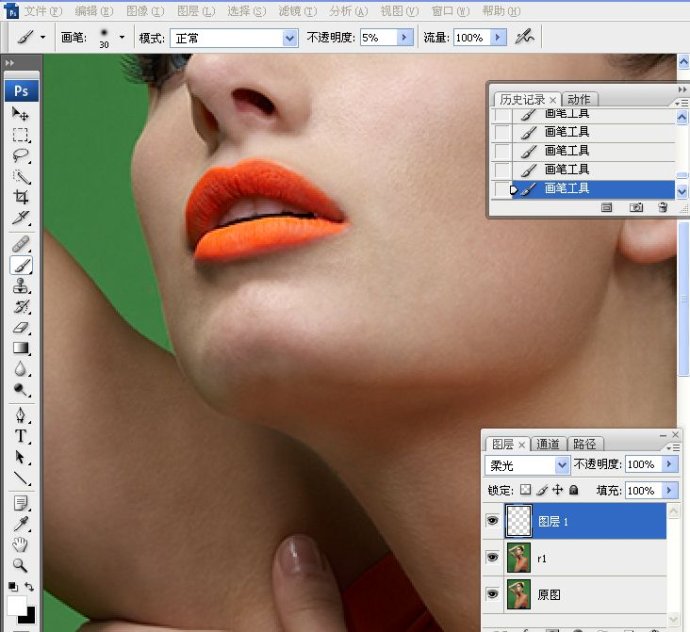Select the Clone Stamp tool

[20, 286]
